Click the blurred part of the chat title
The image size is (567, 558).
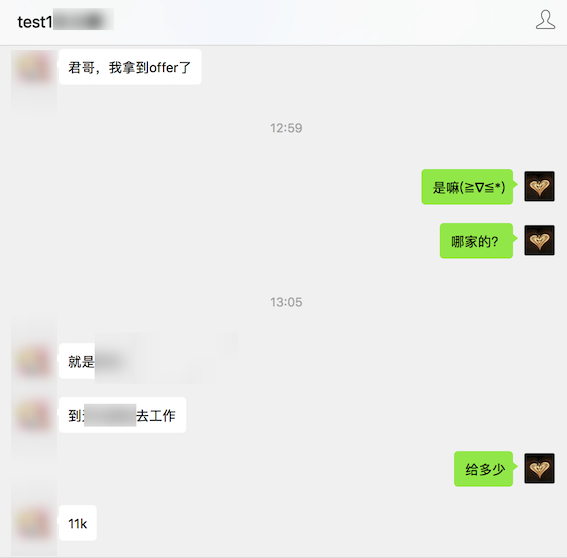click(83, 19)
